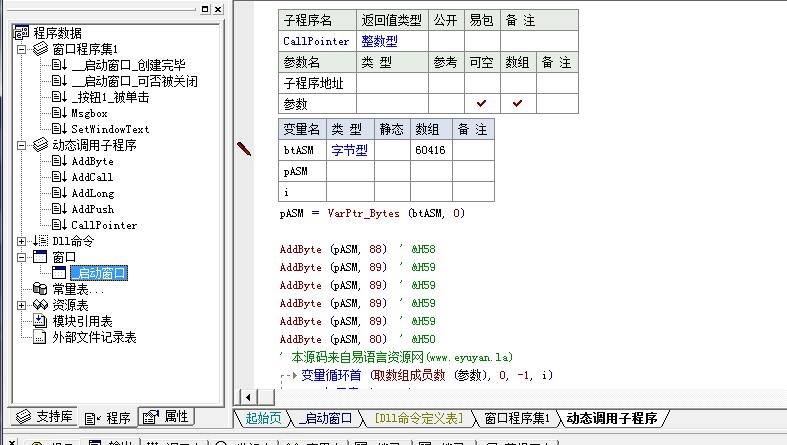Toggle 可空 checkmark in 参数 row

point(482,103)
